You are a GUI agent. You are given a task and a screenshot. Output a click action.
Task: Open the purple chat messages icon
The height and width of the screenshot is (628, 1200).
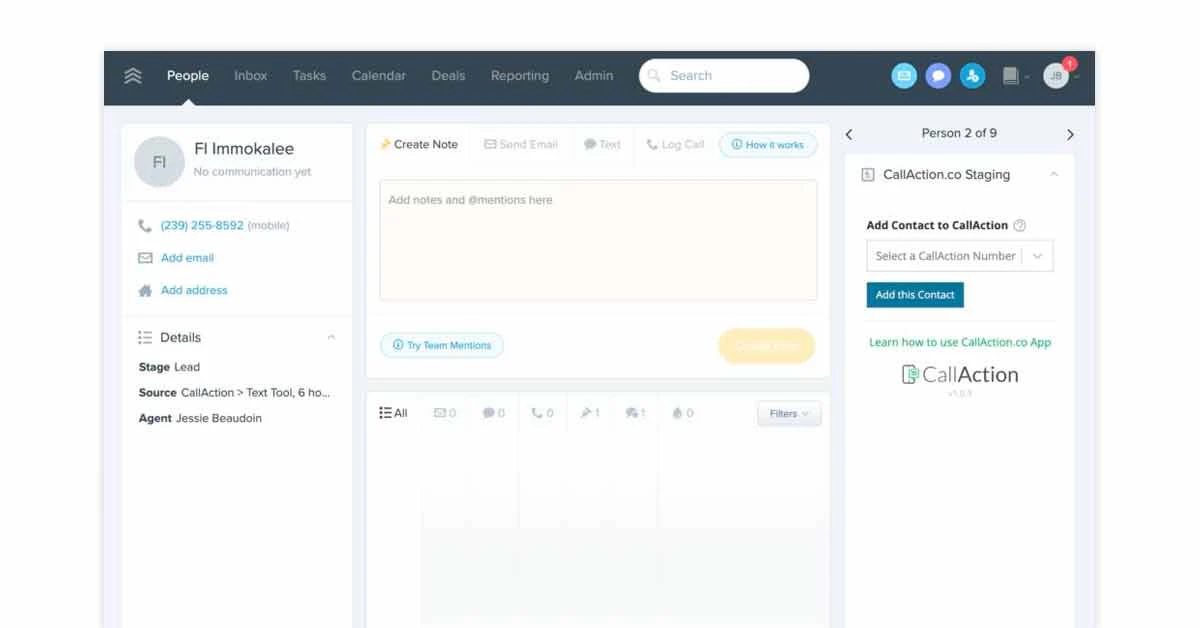coord(938,75)
